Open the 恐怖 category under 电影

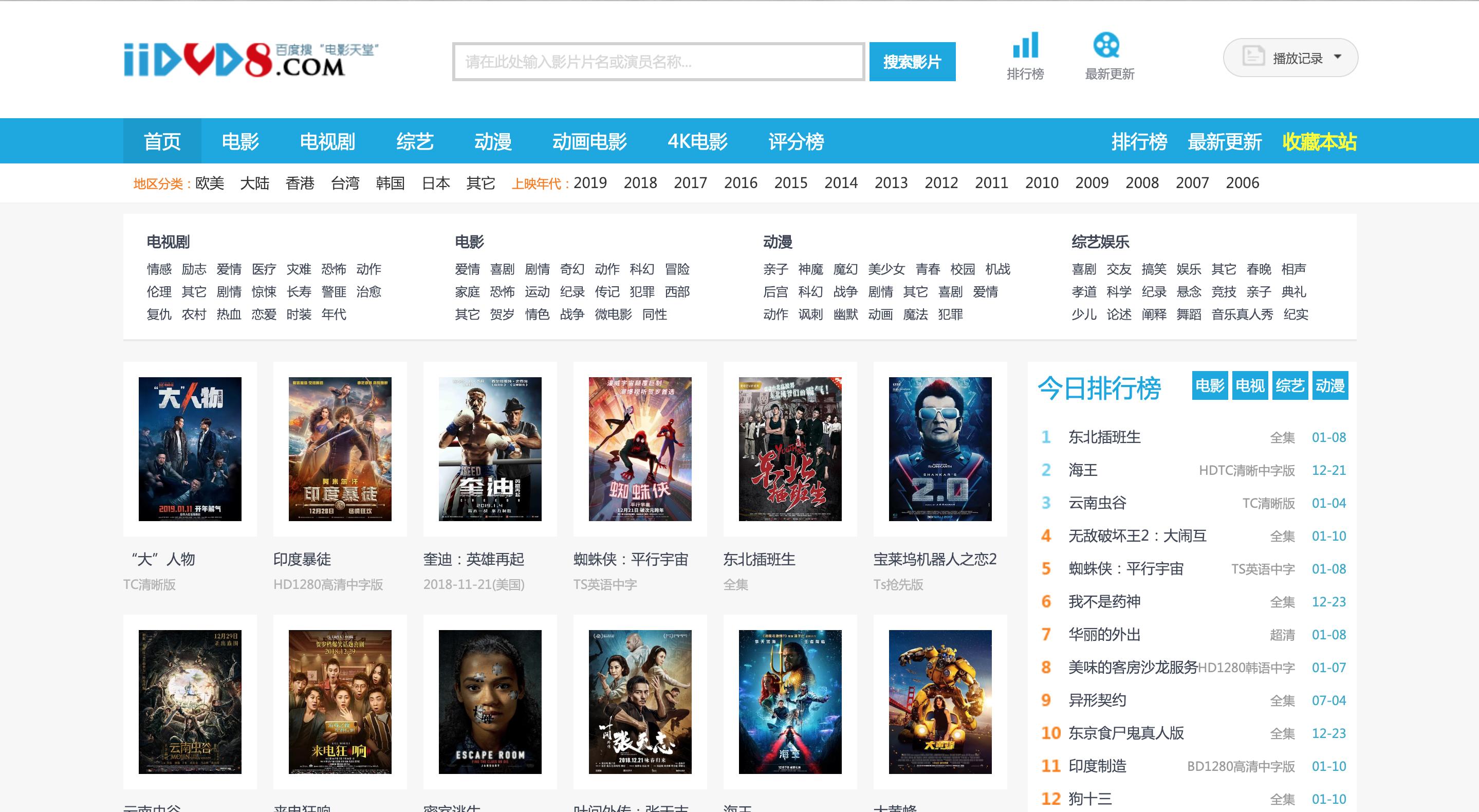(502, 292)
